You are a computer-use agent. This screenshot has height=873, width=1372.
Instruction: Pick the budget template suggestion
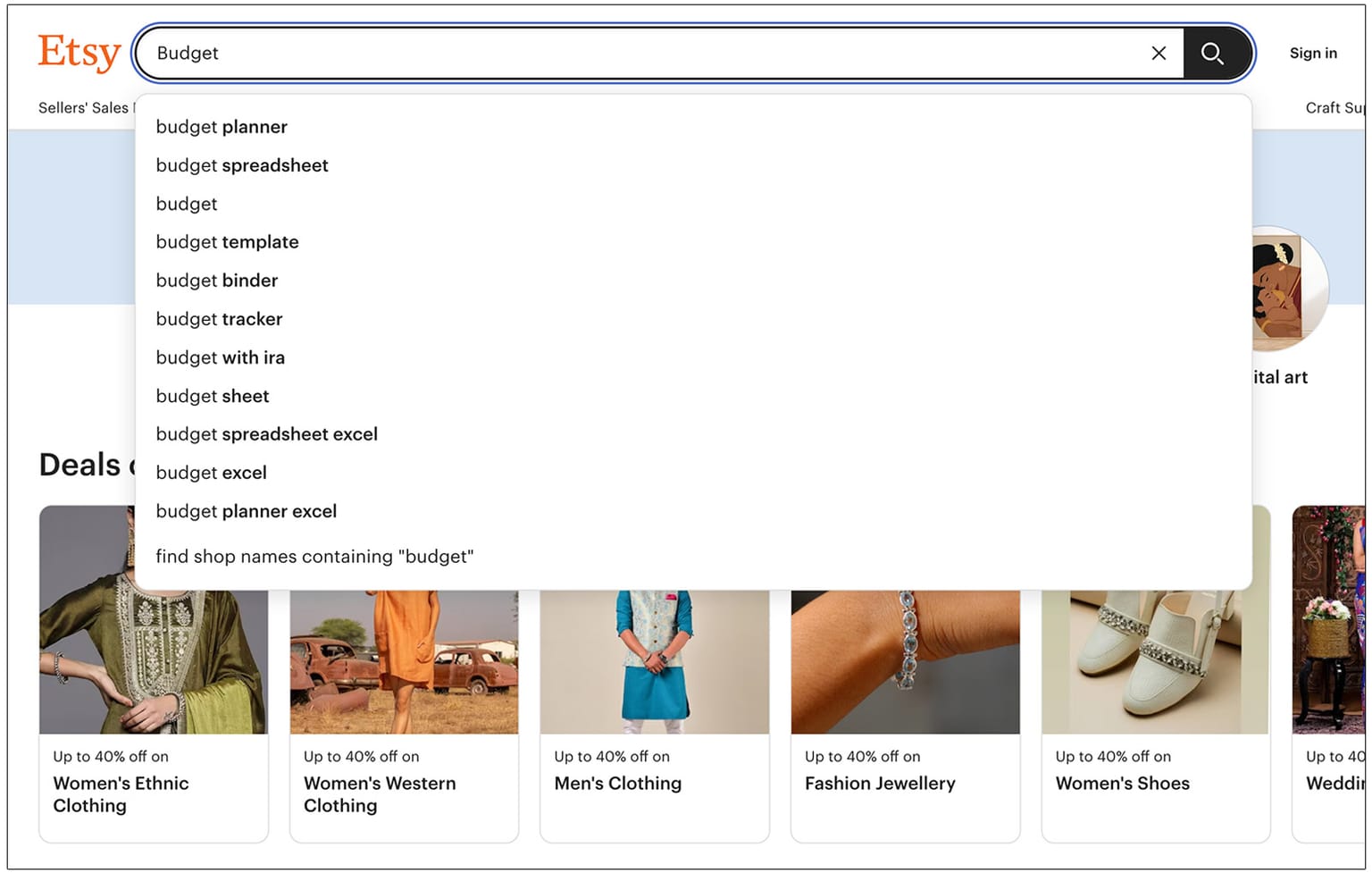[227, 241]
